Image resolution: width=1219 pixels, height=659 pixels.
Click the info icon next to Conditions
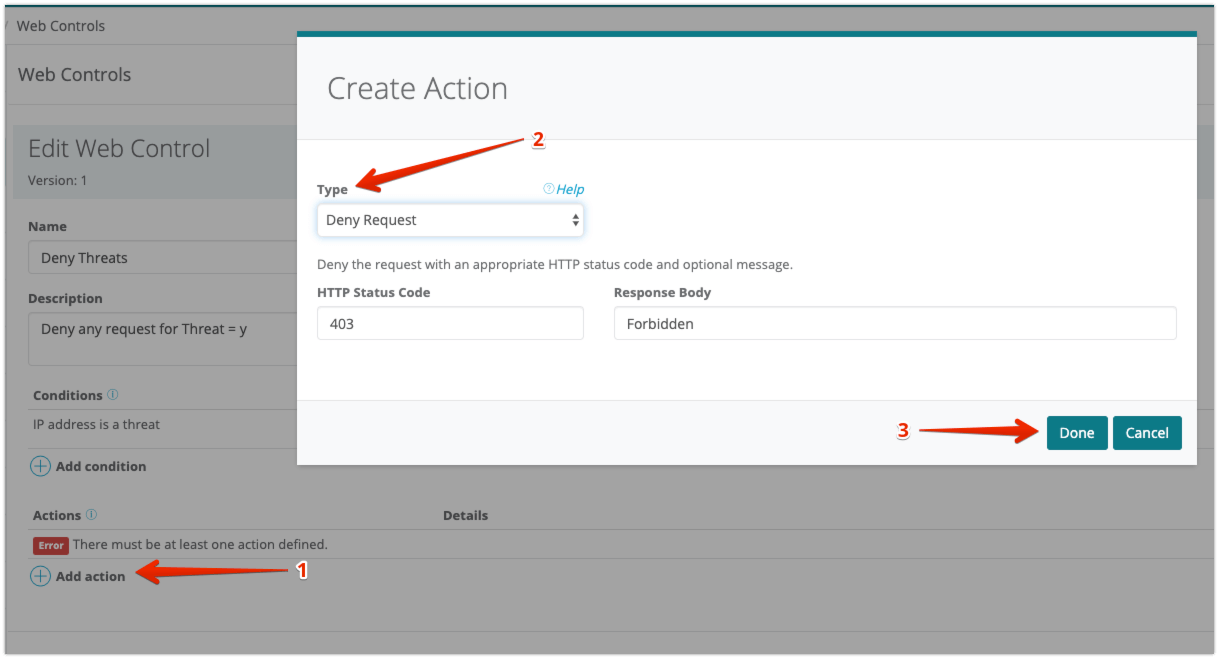pyautogui.click(x=113, y=395)
